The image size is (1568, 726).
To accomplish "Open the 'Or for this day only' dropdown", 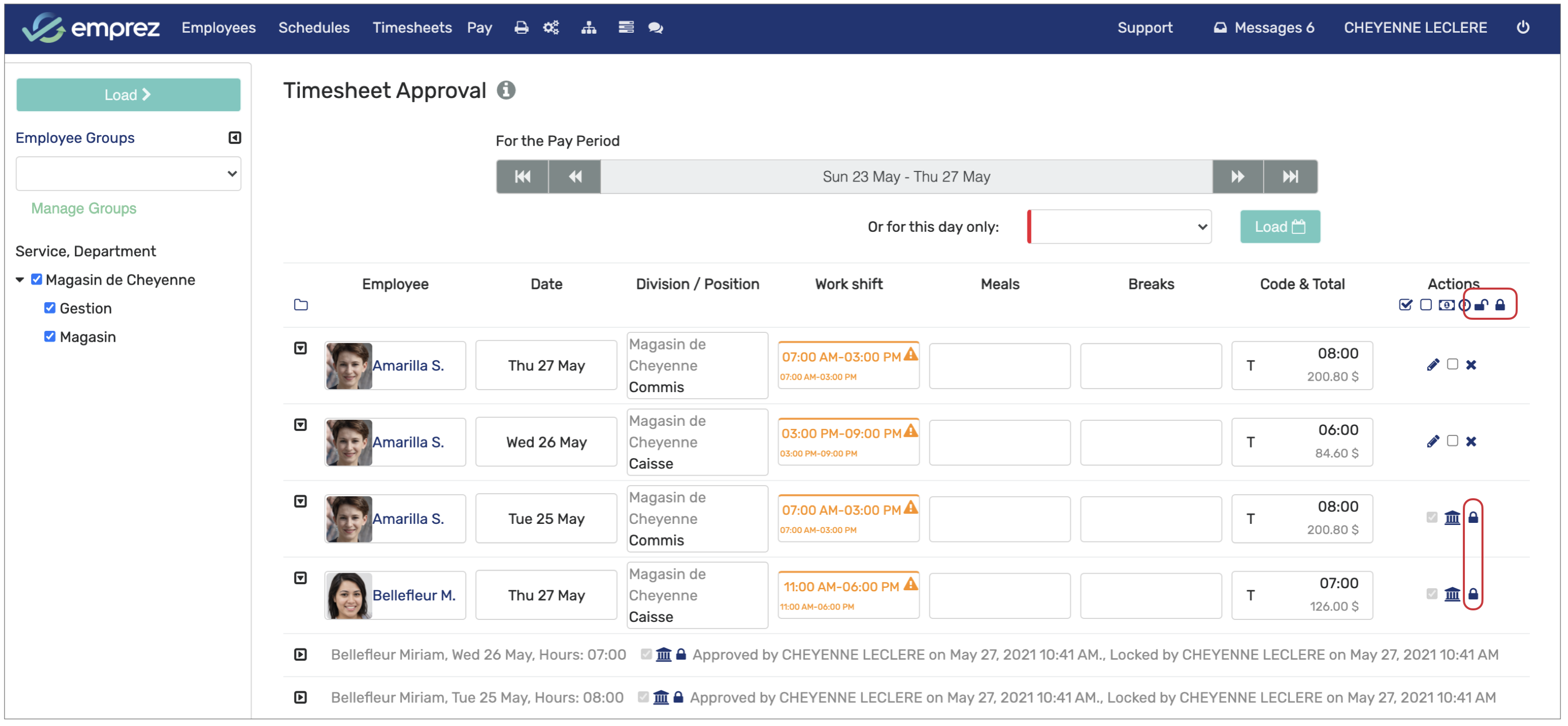I will pos(1119,226).
